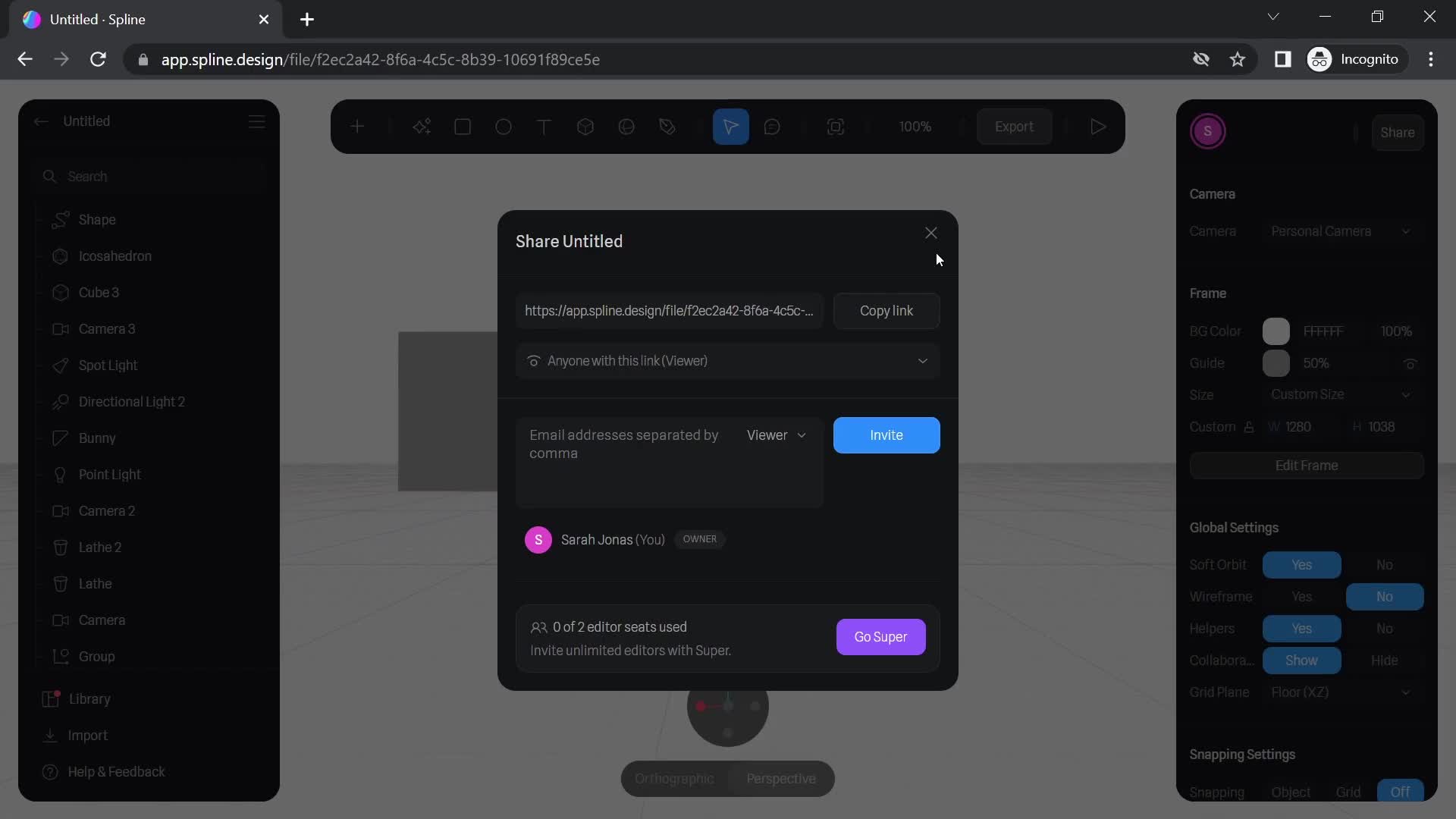
Task: Toggle Soft Orbit to No
Action: tap(1385, 565)
